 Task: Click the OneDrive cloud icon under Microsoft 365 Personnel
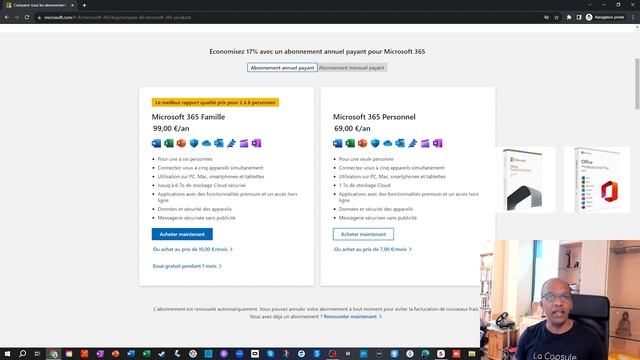coord(388,143)
